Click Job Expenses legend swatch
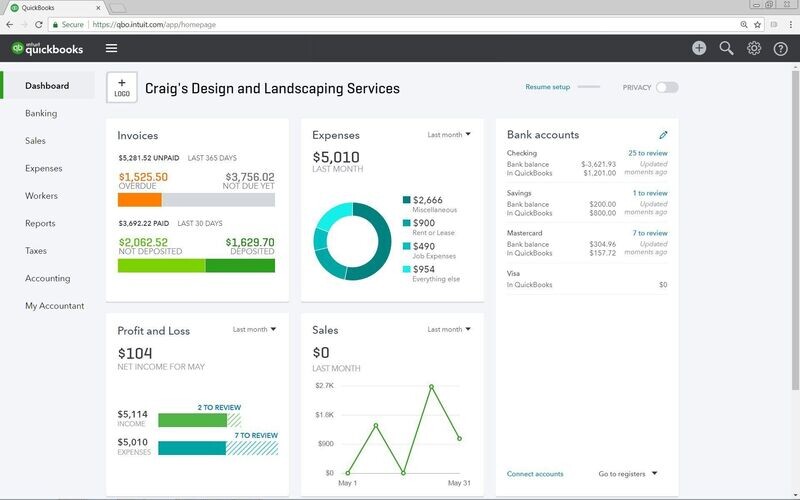 pos(407,246)
